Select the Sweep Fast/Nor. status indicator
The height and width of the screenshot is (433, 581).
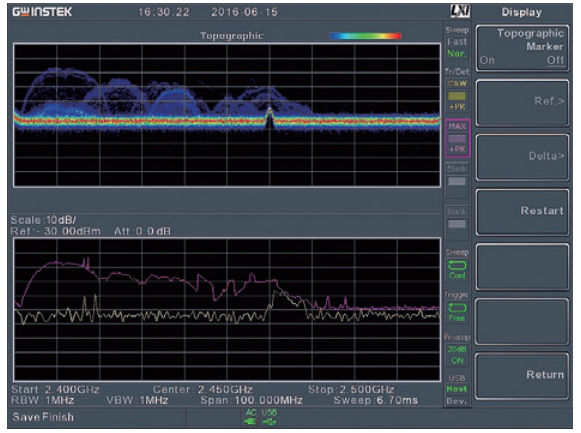(457, 42)
